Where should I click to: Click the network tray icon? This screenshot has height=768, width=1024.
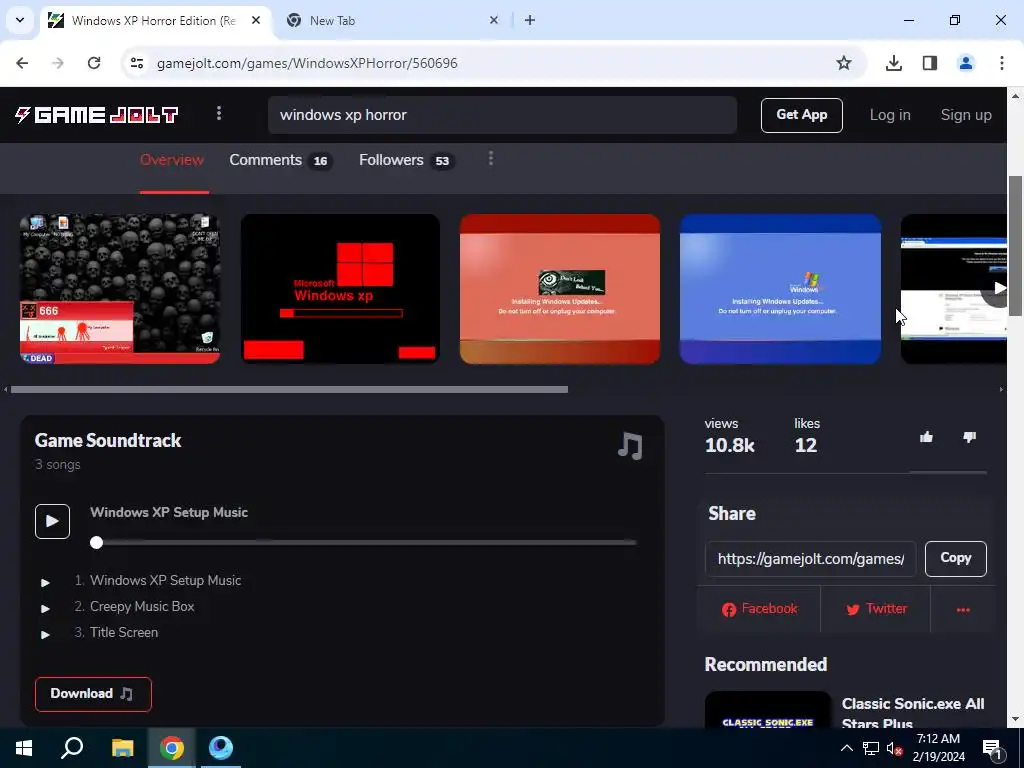pos(871,749)
